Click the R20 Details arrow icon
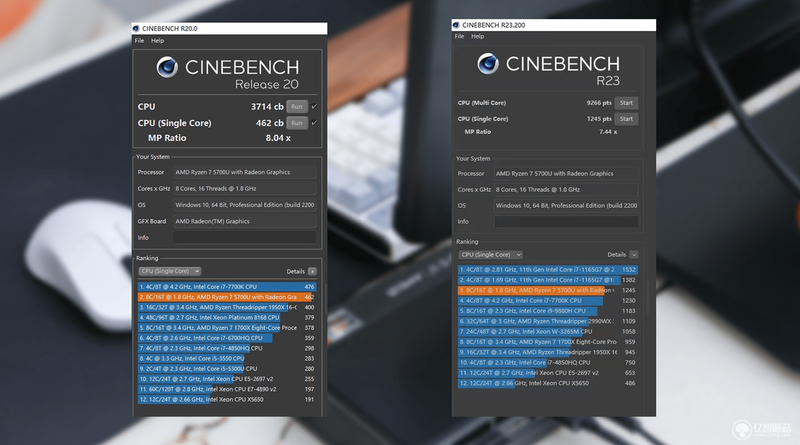Viewport: 800px width, 445px height. [312, 271]
